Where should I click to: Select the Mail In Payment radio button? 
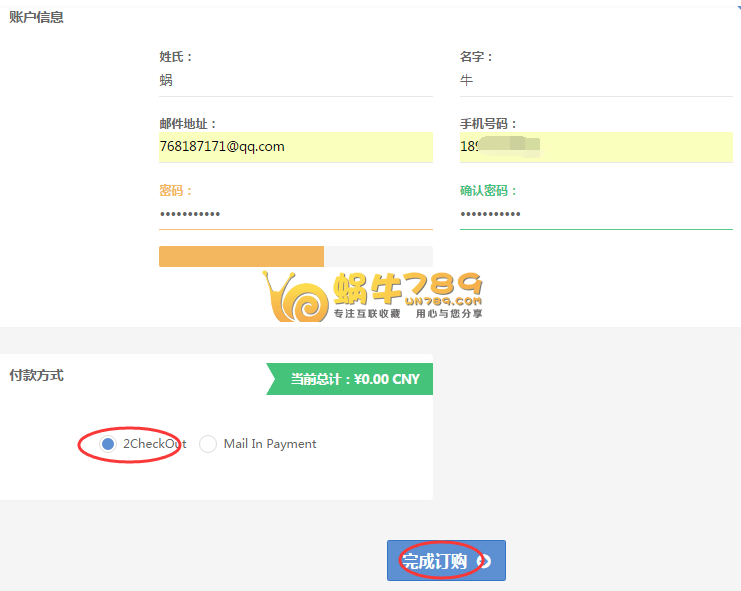[x=208, y=444]
